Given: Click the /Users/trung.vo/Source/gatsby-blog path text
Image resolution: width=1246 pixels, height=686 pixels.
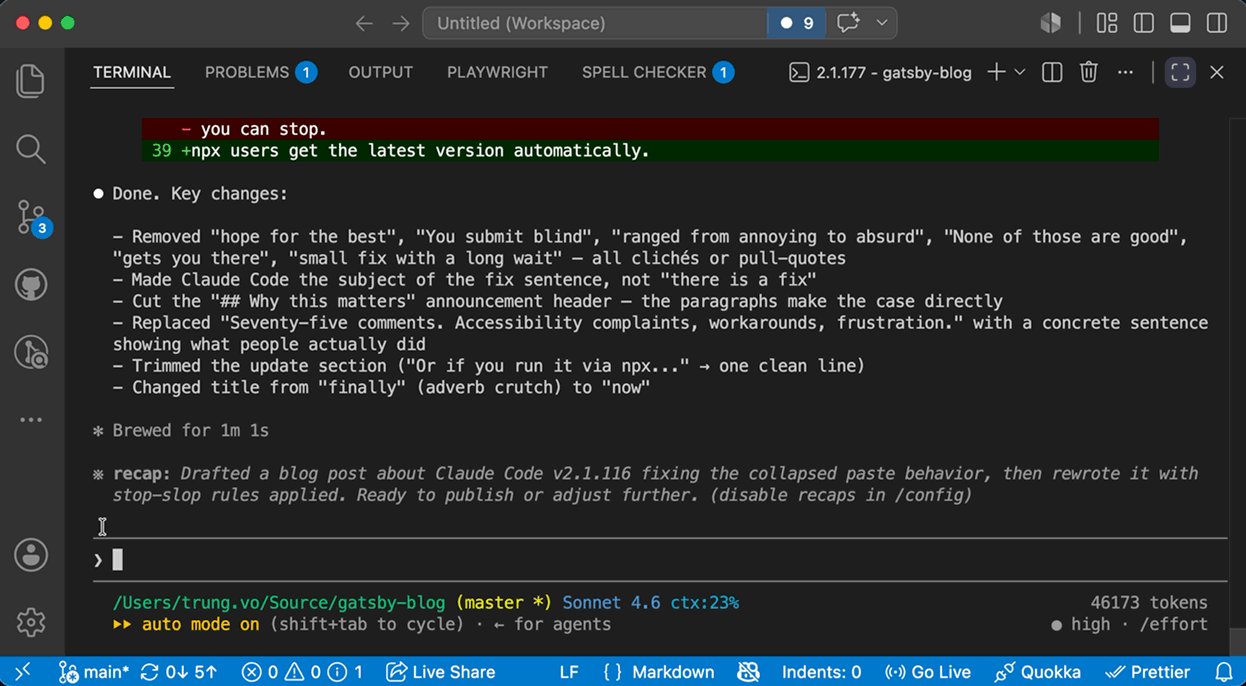Looking at the screenshot, I should (x=279, y=603).
